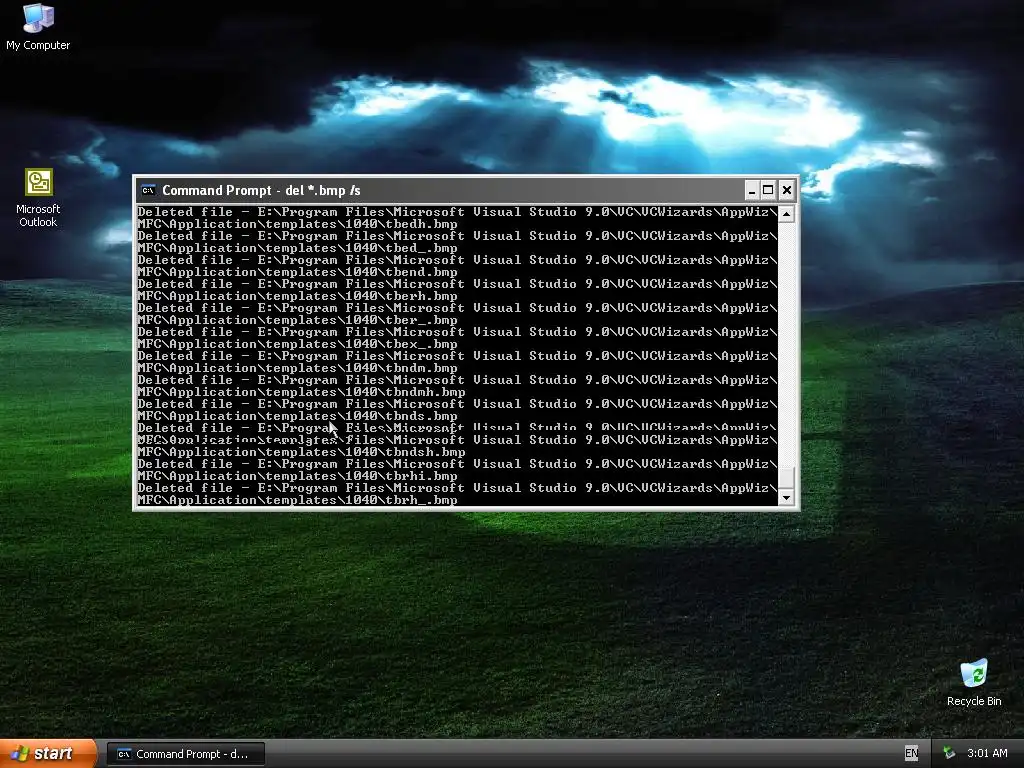
Task: Click the line ending with tberh.bmp
Action: pos(297,296)
